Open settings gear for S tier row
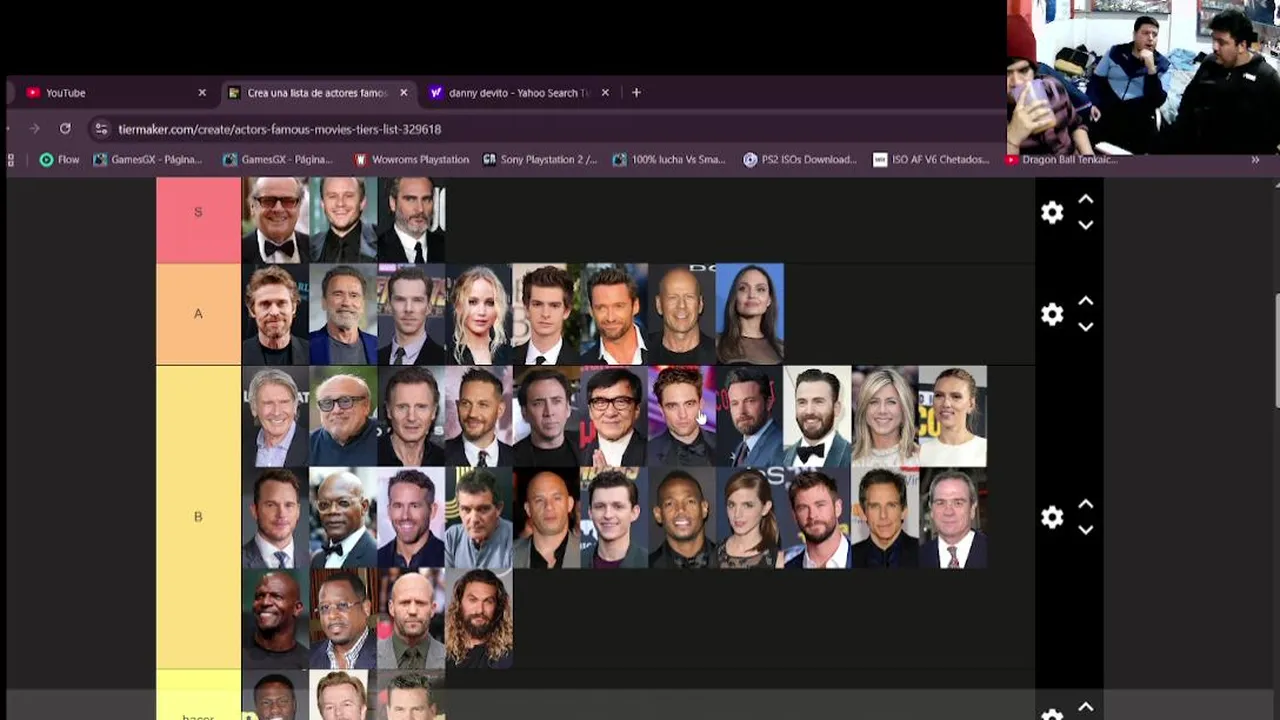1280x720 pixels. (1052, 212)
